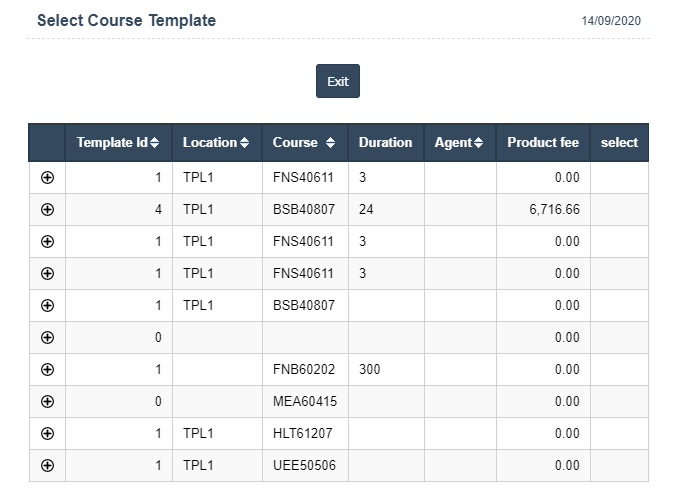The height and width of the screenshot is (494, 685).
Task: Expand the HLT61207 row plus icon
Action: click(47, 433)
